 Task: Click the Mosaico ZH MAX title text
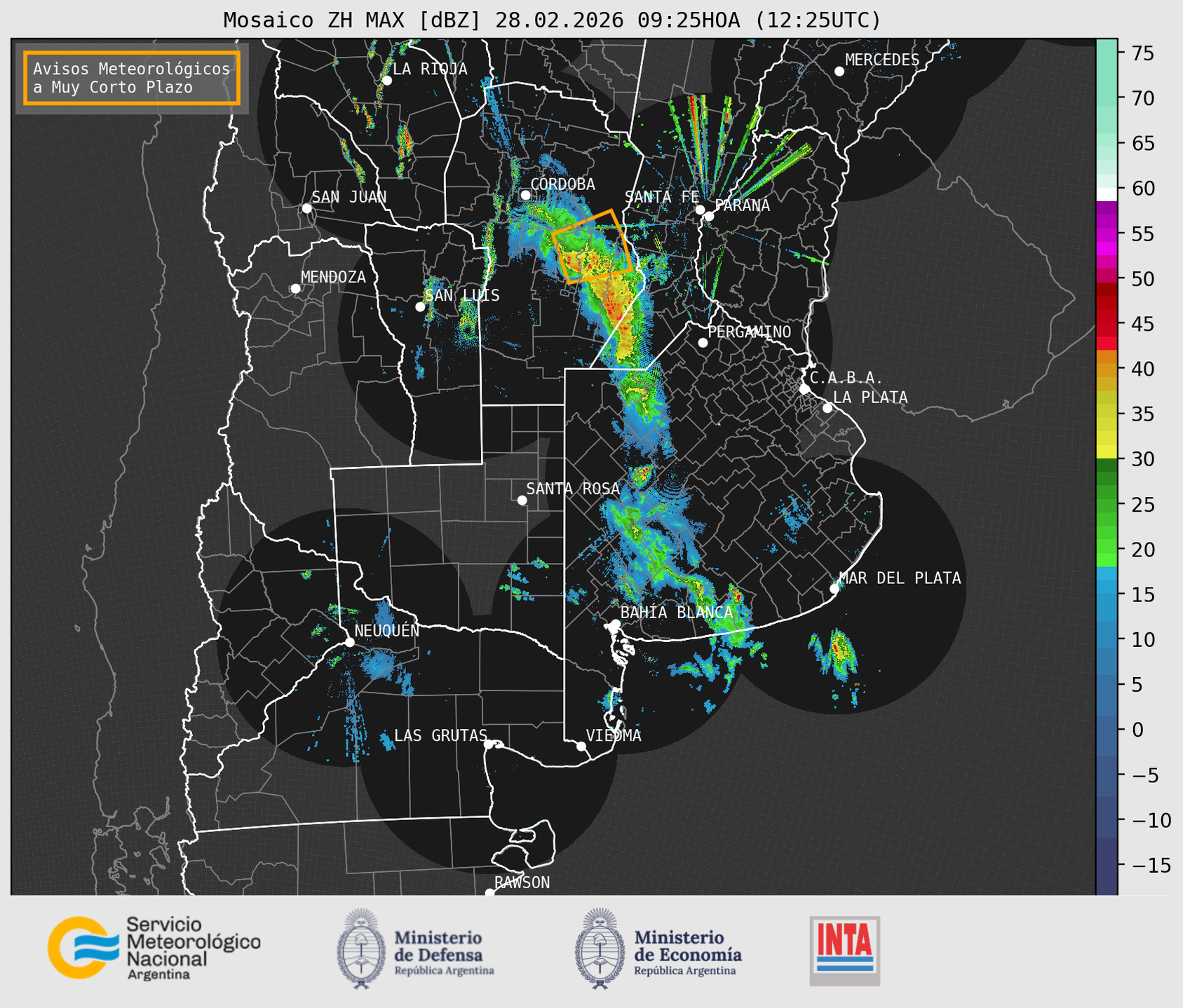click(551, 20)
